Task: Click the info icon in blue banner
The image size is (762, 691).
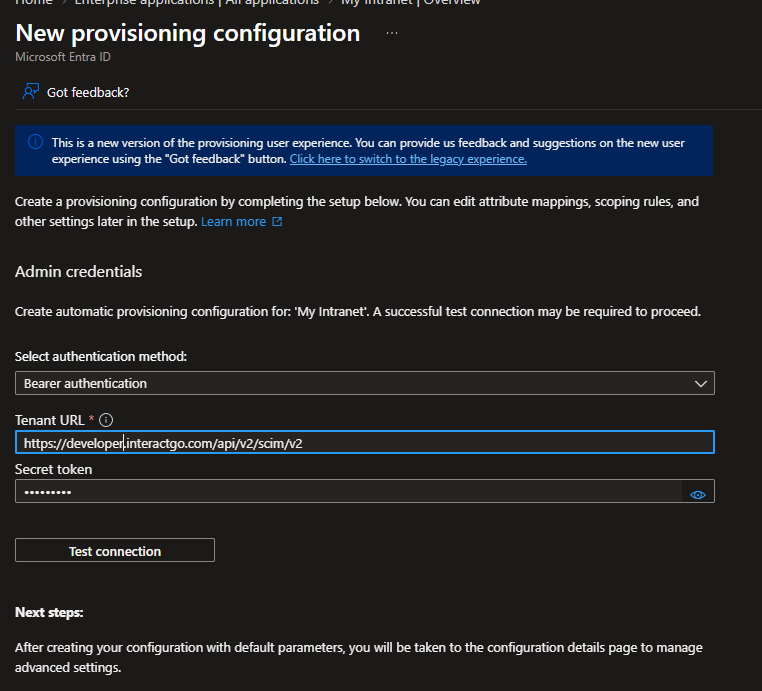Action: pos(35,142)
